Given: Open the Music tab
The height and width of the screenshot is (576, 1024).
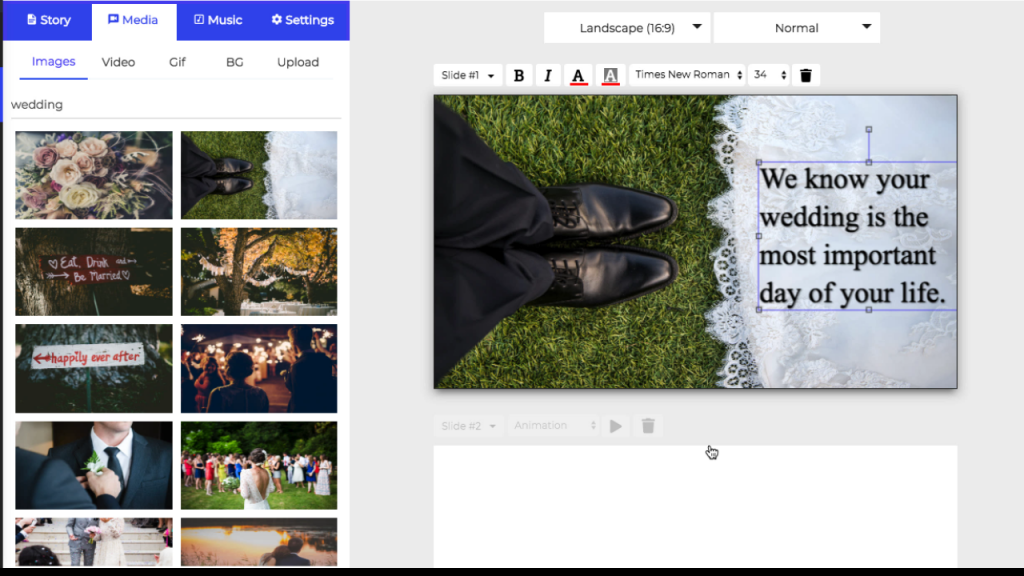Looking at the screenshot, I should [218, 20].
